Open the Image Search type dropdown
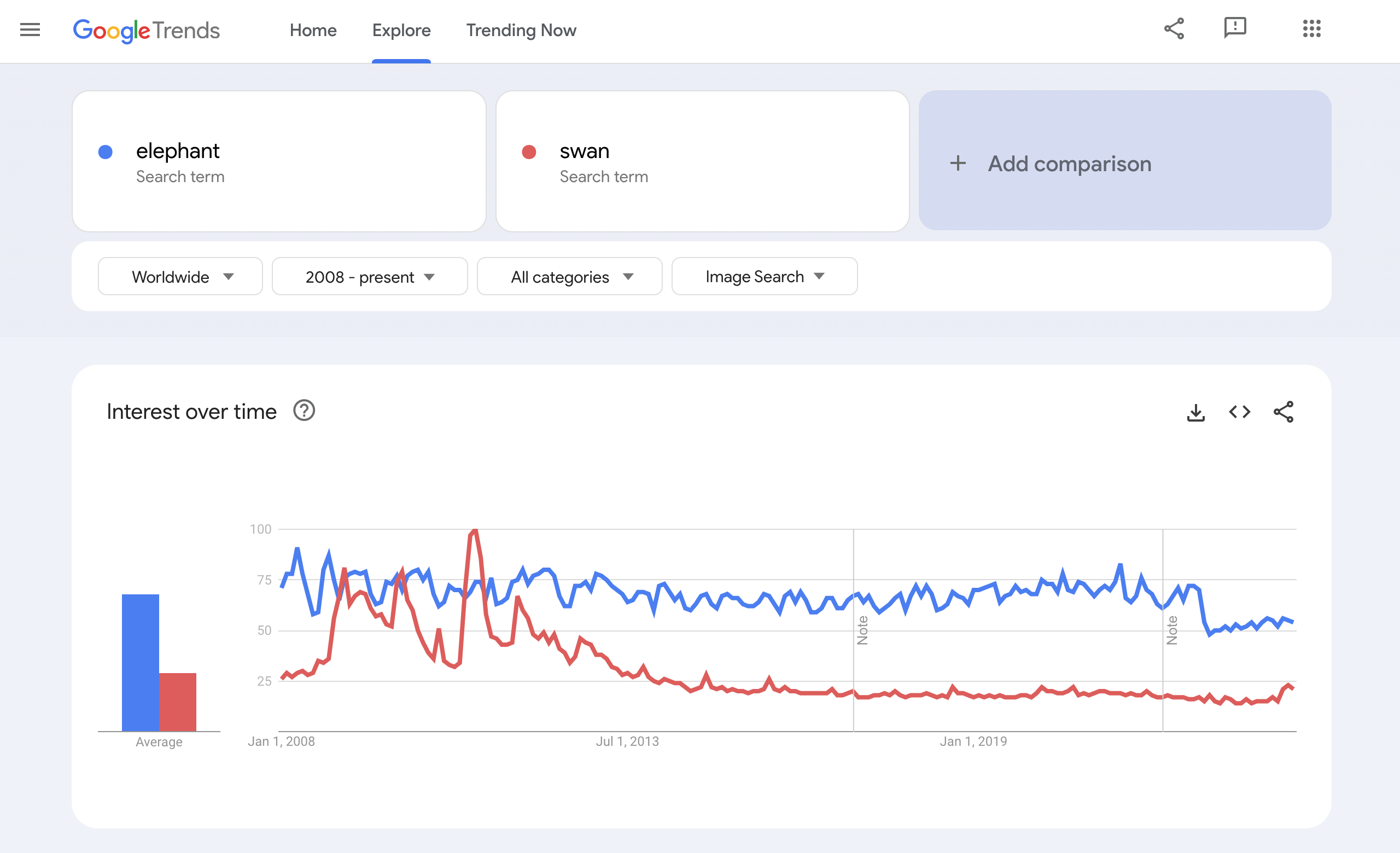1400x853 pixels. [x=764, y=277]
